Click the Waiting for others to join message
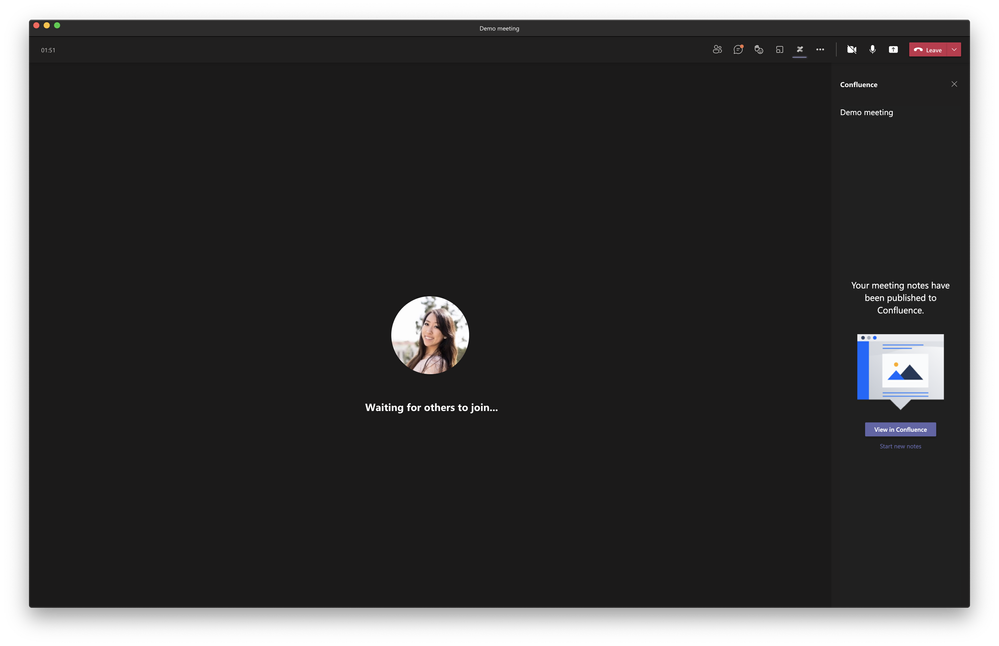 click(431, 408)
